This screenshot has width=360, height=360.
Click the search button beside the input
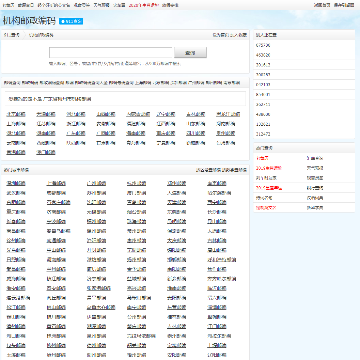coord(190,53)
